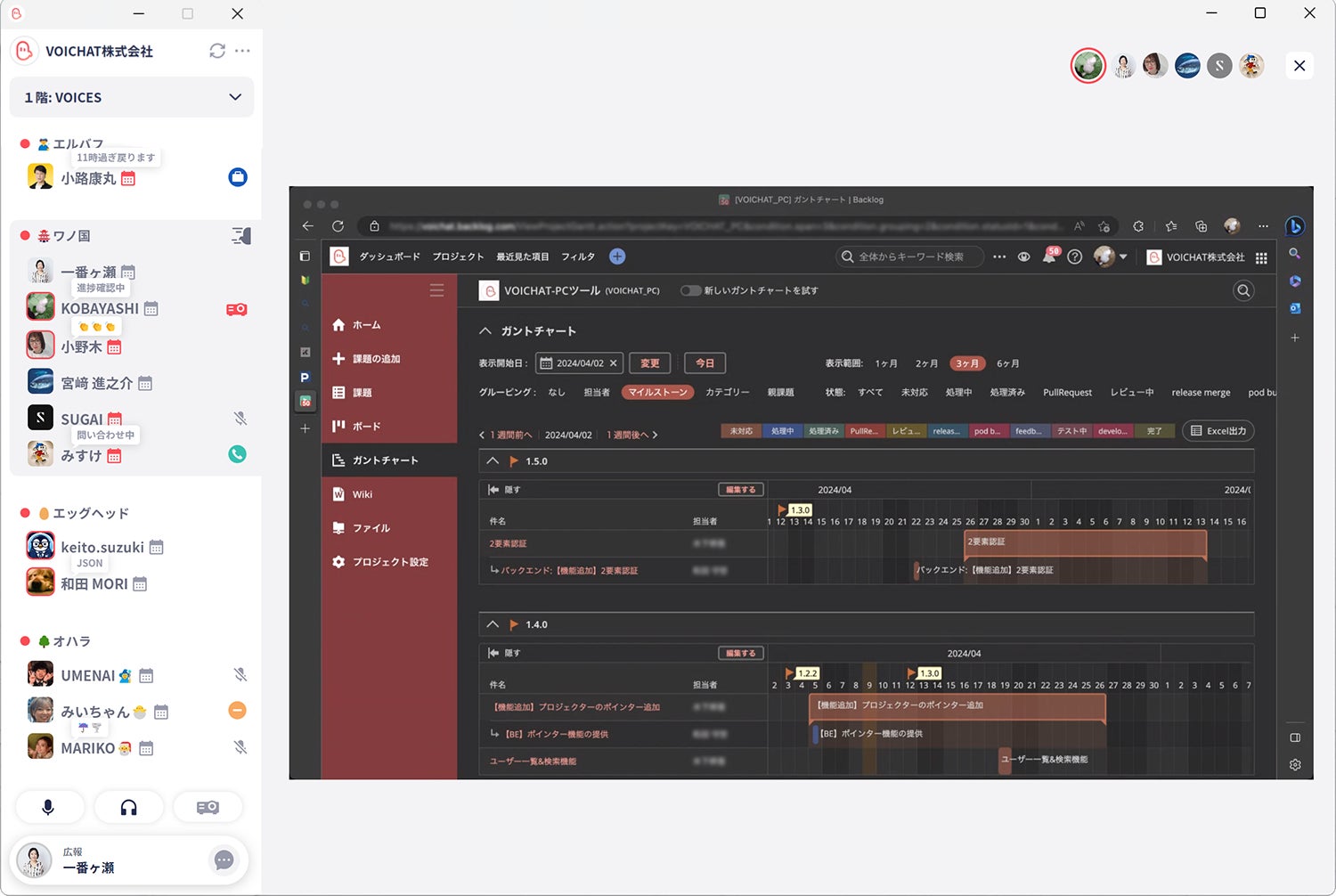
Task: Open Wiki in the Backlog sidebar
Action: (x=362, y=494)
